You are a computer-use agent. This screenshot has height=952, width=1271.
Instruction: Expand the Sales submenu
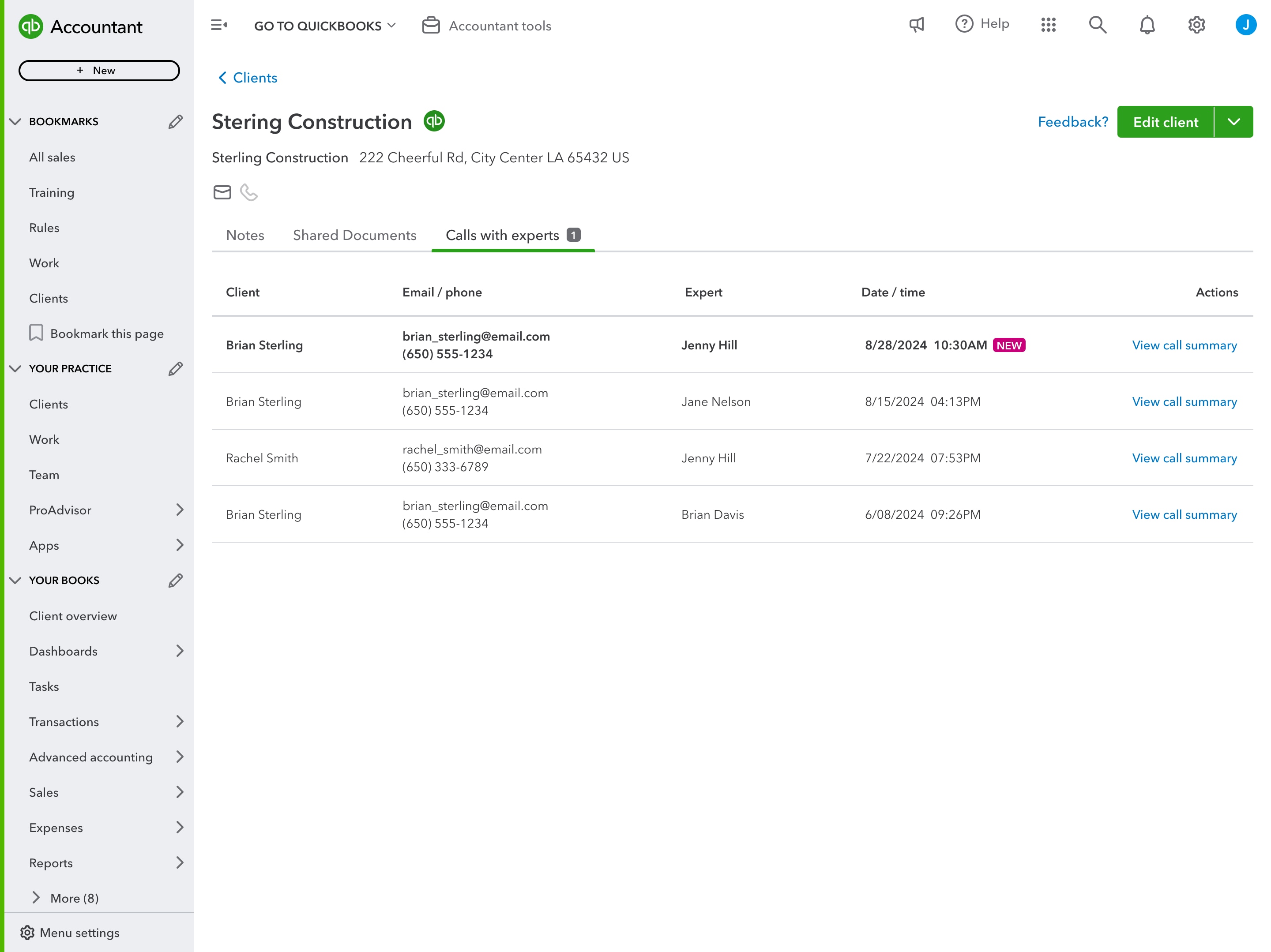pyautogui.click(x=180, y=792)
